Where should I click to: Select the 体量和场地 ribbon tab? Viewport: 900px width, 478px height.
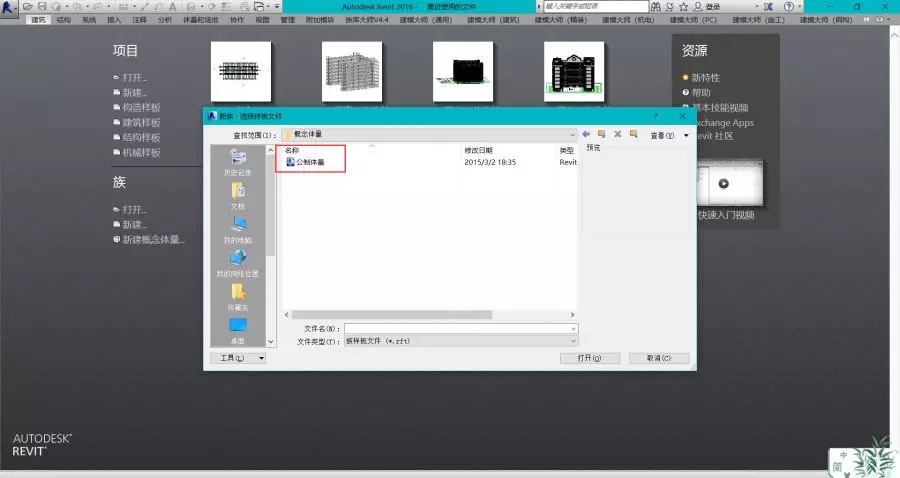200,20
